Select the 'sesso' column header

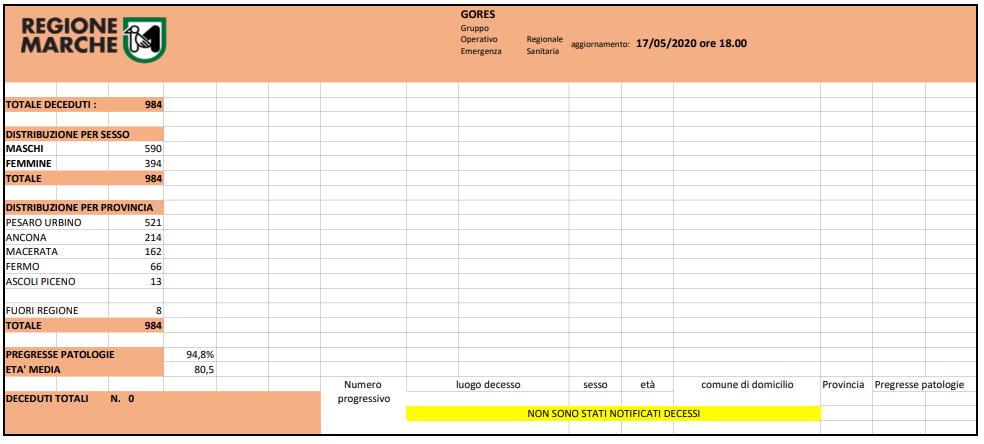coord(595,384)
